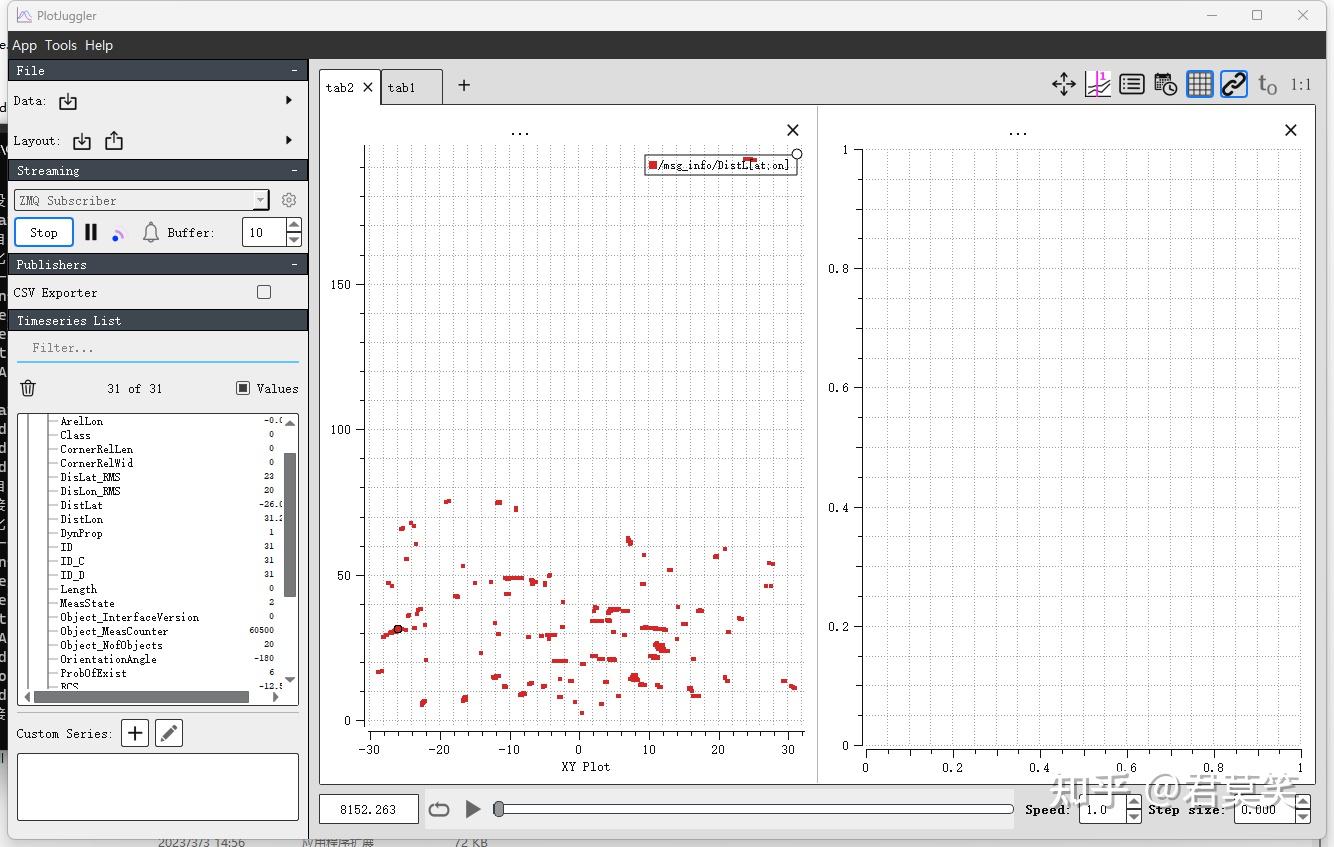Collapse the Publishers section
The height and width of the screenshot is (847, 1334).
294,265
